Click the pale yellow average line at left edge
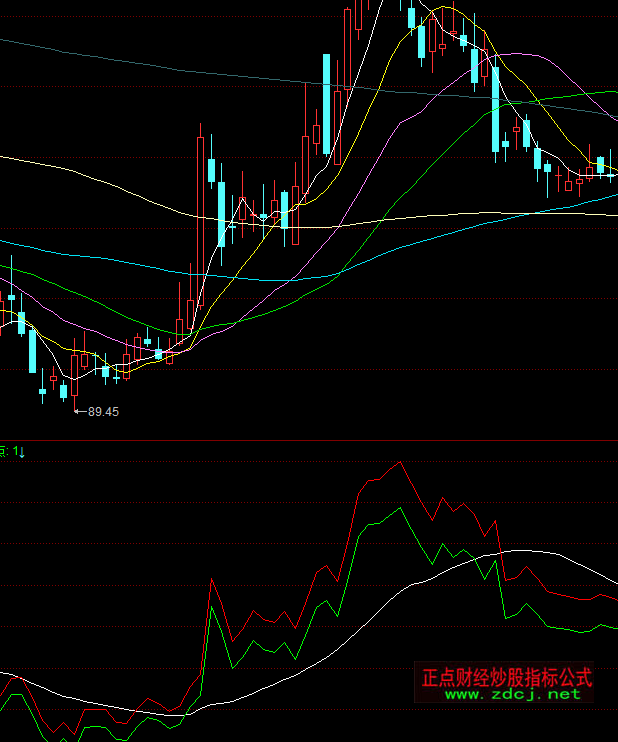 tap(5, 157)
